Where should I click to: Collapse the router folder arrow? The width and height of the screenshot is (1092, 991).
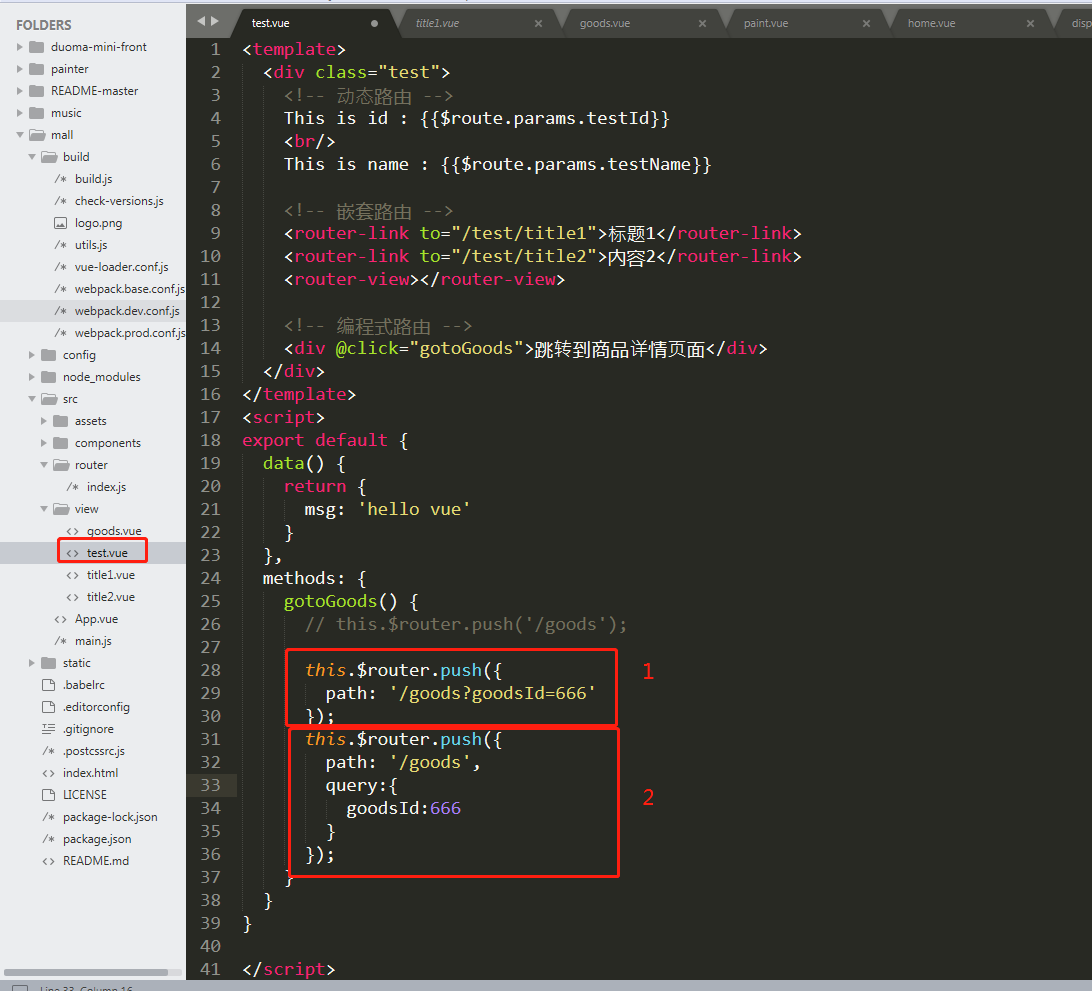pyautogui.click(x=44, y=465)
